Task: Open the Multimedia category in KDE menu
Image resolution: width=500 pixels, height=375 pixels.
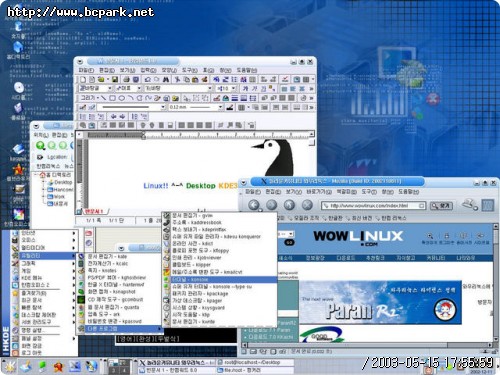Action: coord(43,248)
